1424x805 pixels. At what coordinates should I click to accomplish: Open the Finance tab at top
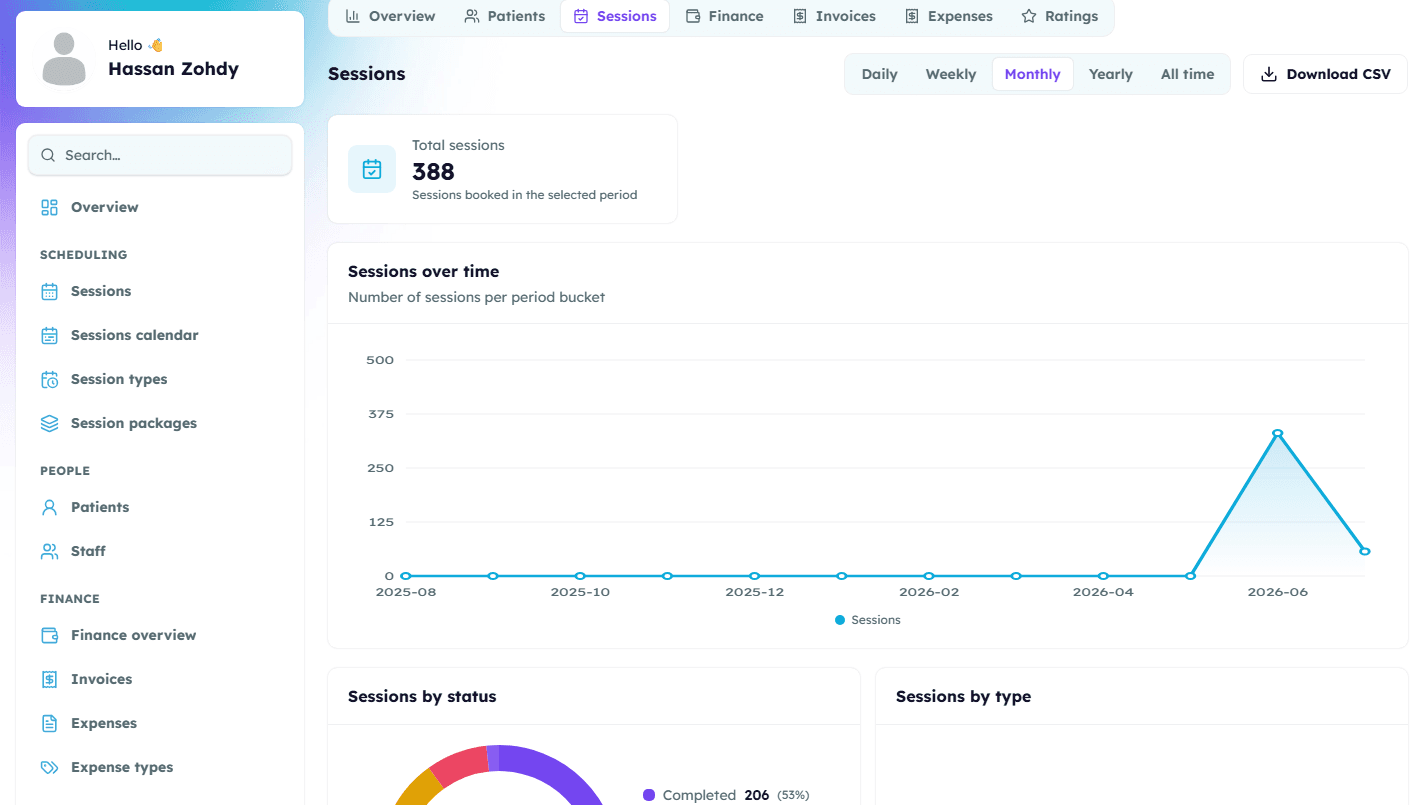click(725, 16)
